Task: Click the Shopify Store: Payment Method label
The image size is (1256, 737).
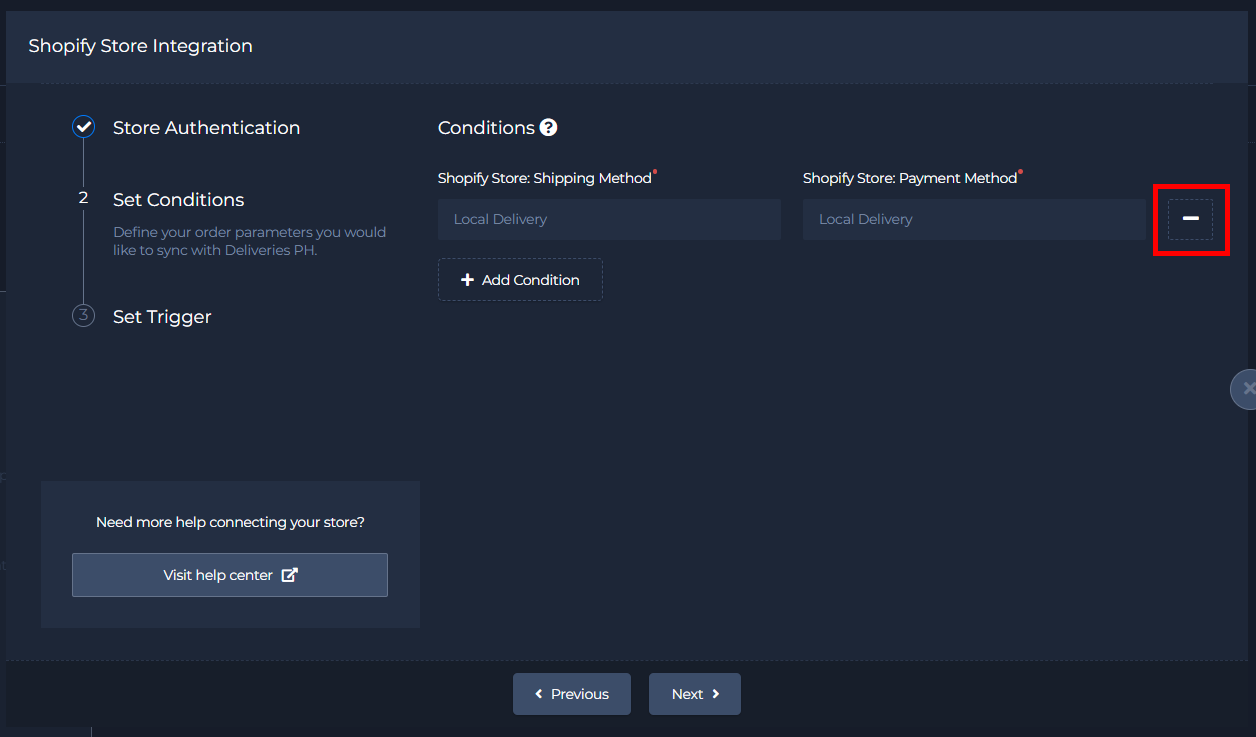Action: (910, 178)
